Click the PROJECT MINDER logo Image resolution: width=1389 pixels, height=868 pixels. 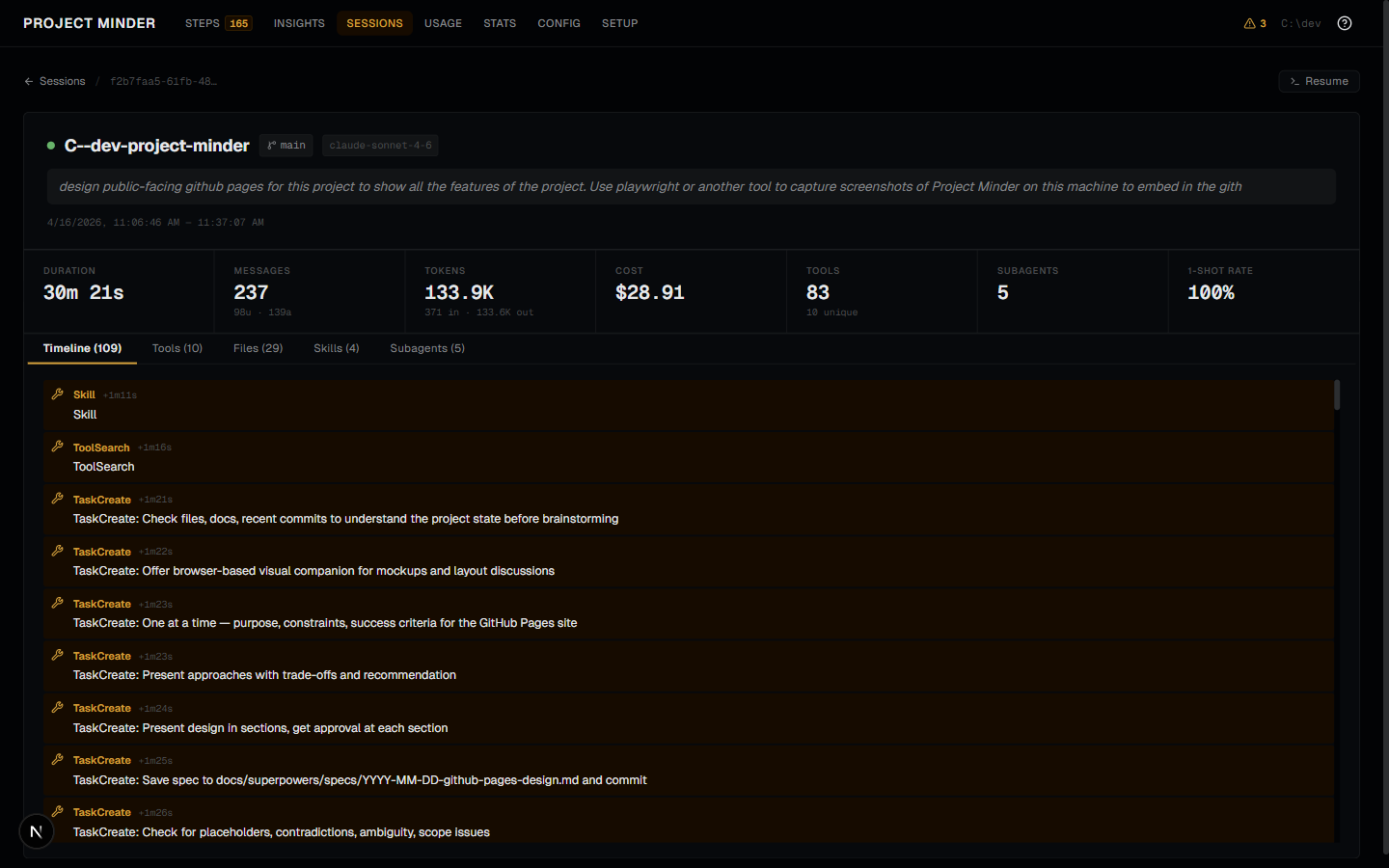coord(89,22)
